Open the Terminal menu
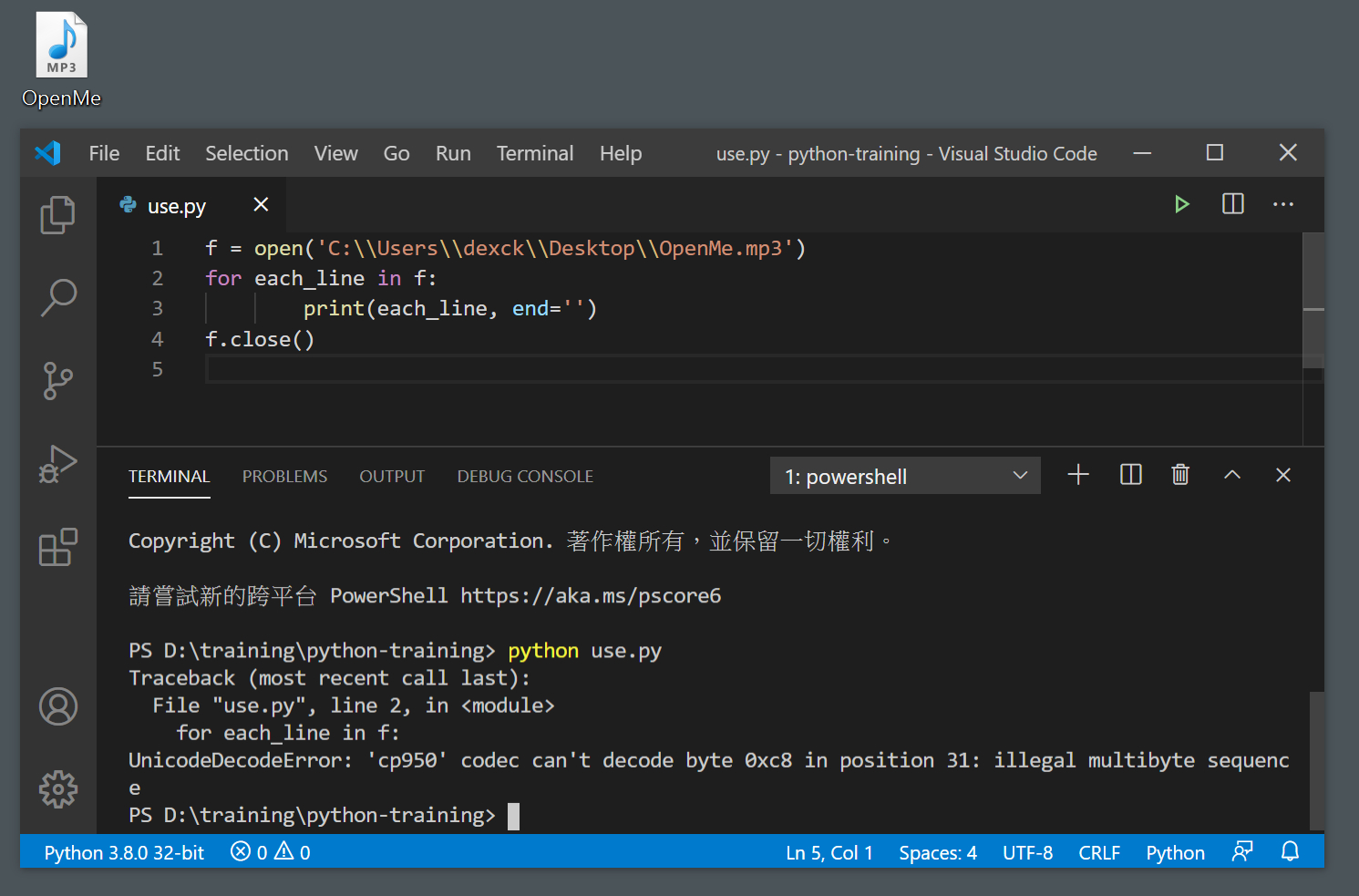 535,153
